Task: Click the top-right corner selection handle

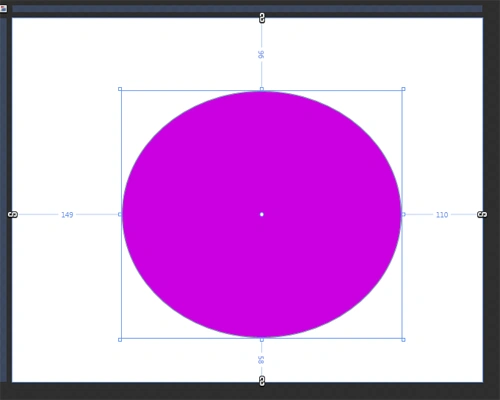Action: tap(403, 89)
